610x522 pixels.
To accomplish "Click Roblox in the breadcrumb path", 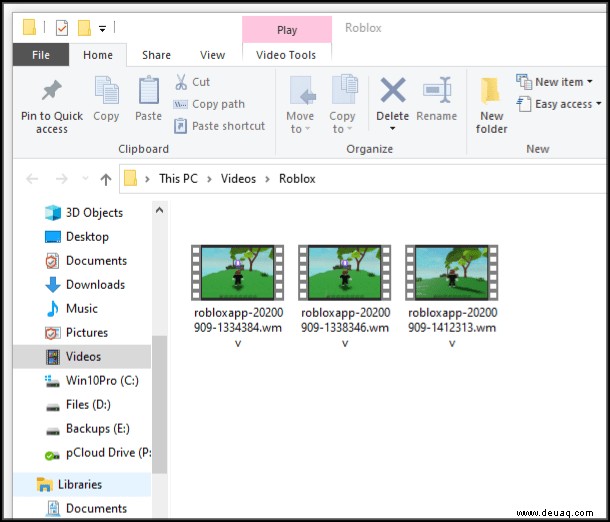I will click(x=297, y=179).
